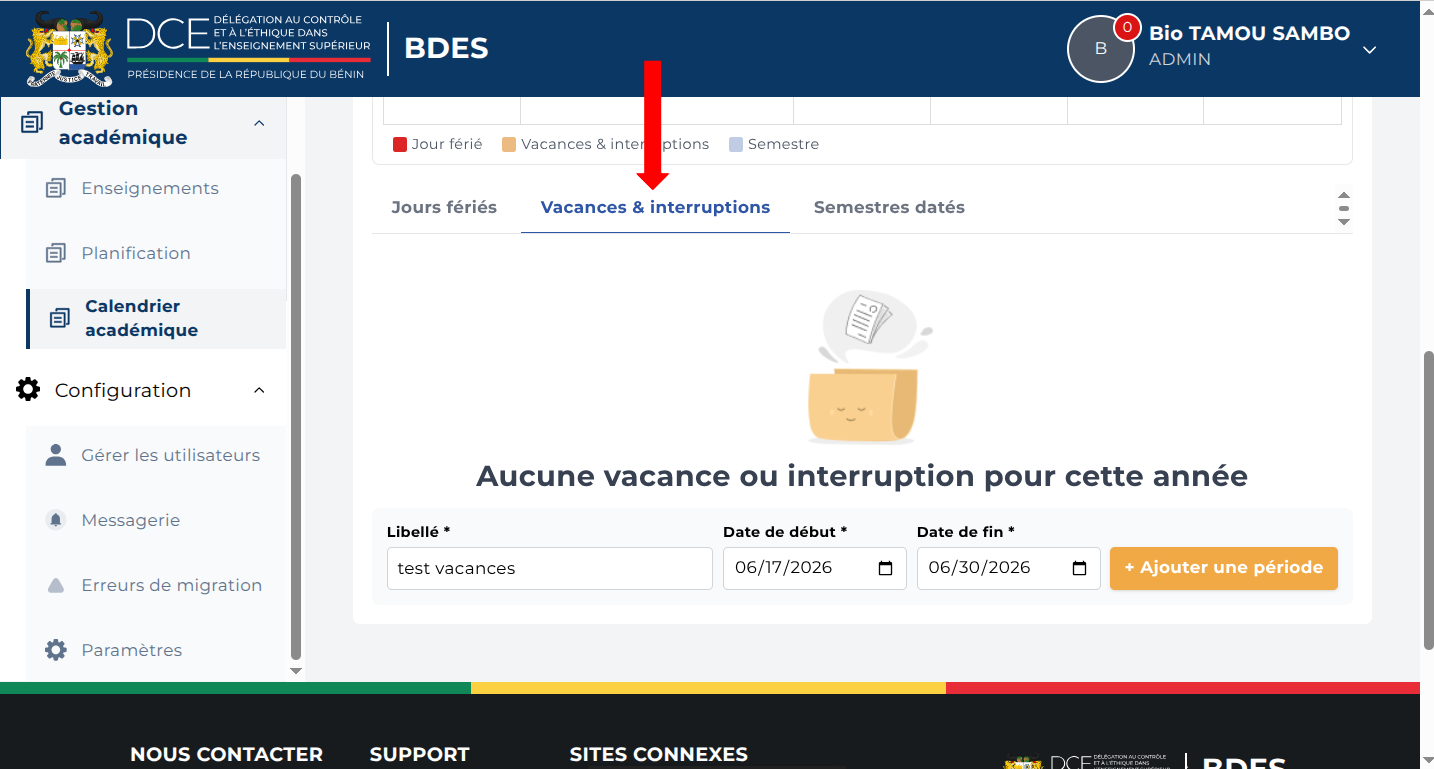This screenshot has height=769, width=1434.
Task: Open the DCE logo link
Action: click(x=248, y=48)
